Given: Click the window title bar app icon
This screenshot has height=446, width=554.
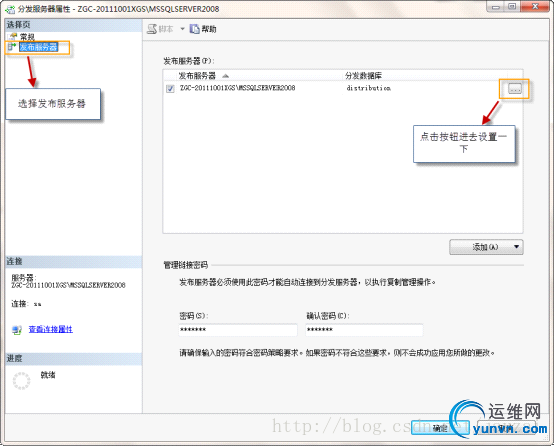Looking at the screenshot, I should point(10,9).
